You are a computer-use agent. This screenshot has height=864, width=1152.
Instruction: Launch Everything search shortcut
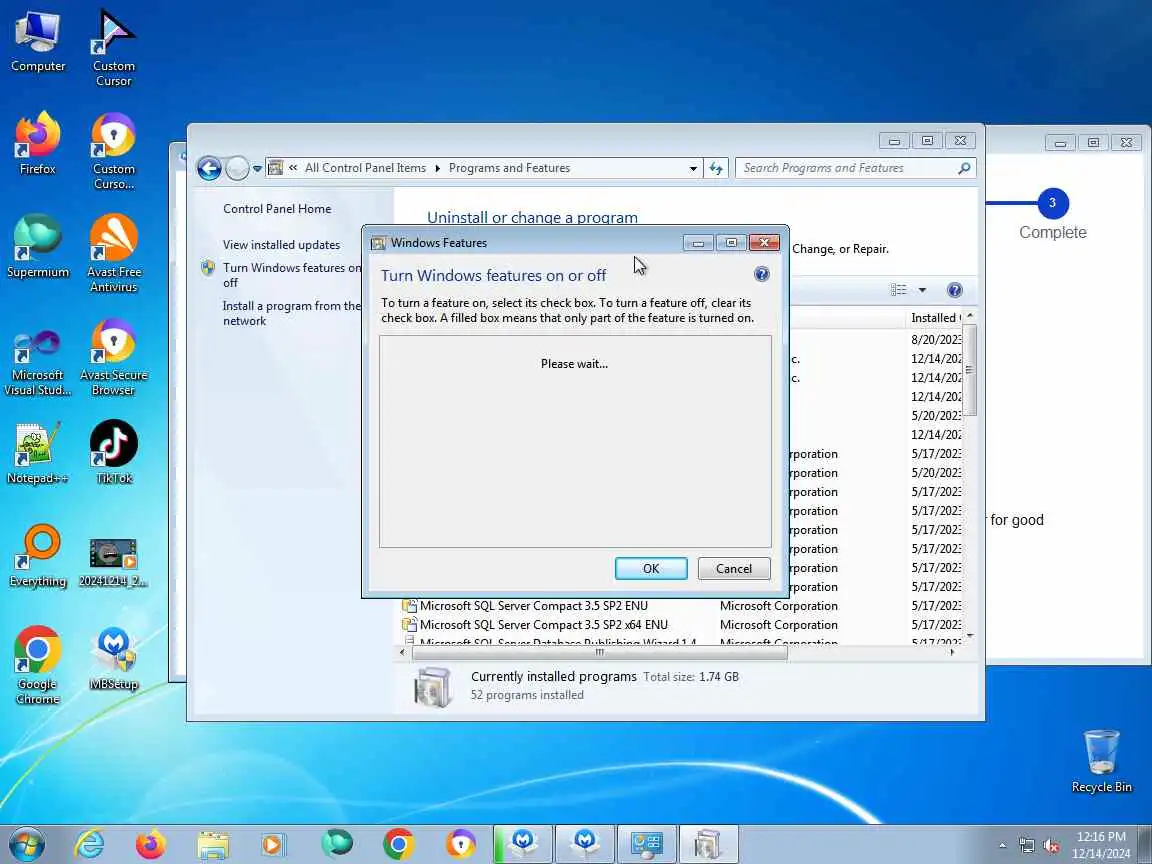tap(37, 556)
